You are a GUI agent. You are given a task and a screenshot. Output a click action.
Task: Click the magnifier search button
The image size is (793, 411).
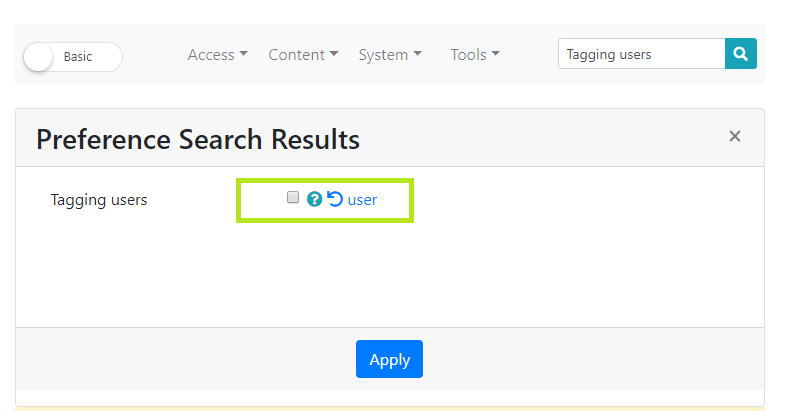740,54
